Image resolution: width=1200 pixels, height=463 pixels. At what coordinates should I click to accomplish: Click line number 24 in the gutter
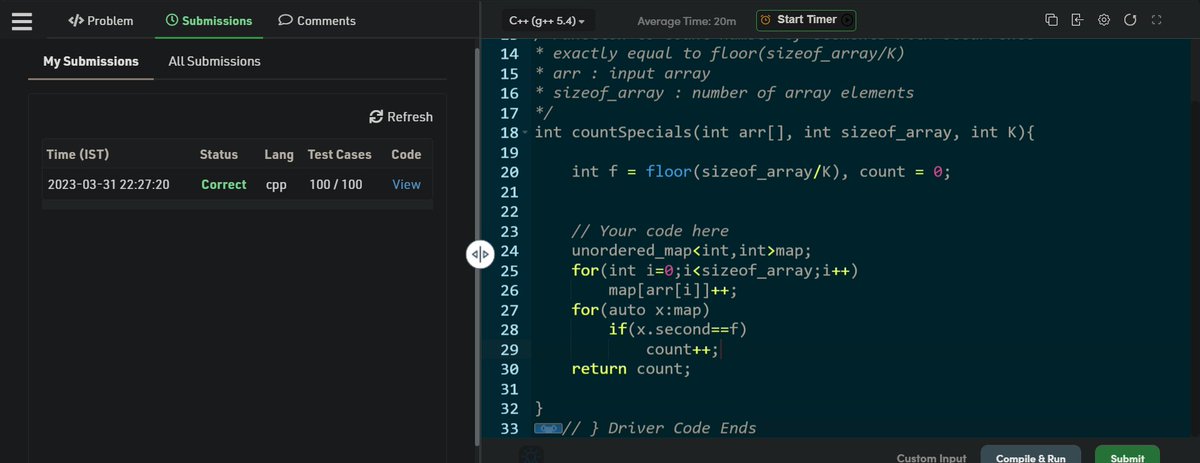[x=510, y=251]
